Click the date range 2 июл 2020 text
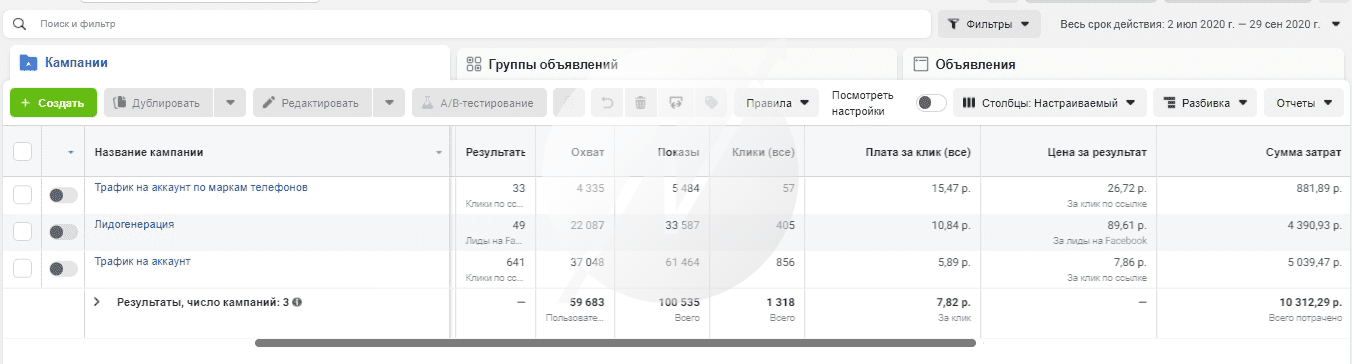The width and height of the screenshot is (1352, 364). pos(1190,24)
